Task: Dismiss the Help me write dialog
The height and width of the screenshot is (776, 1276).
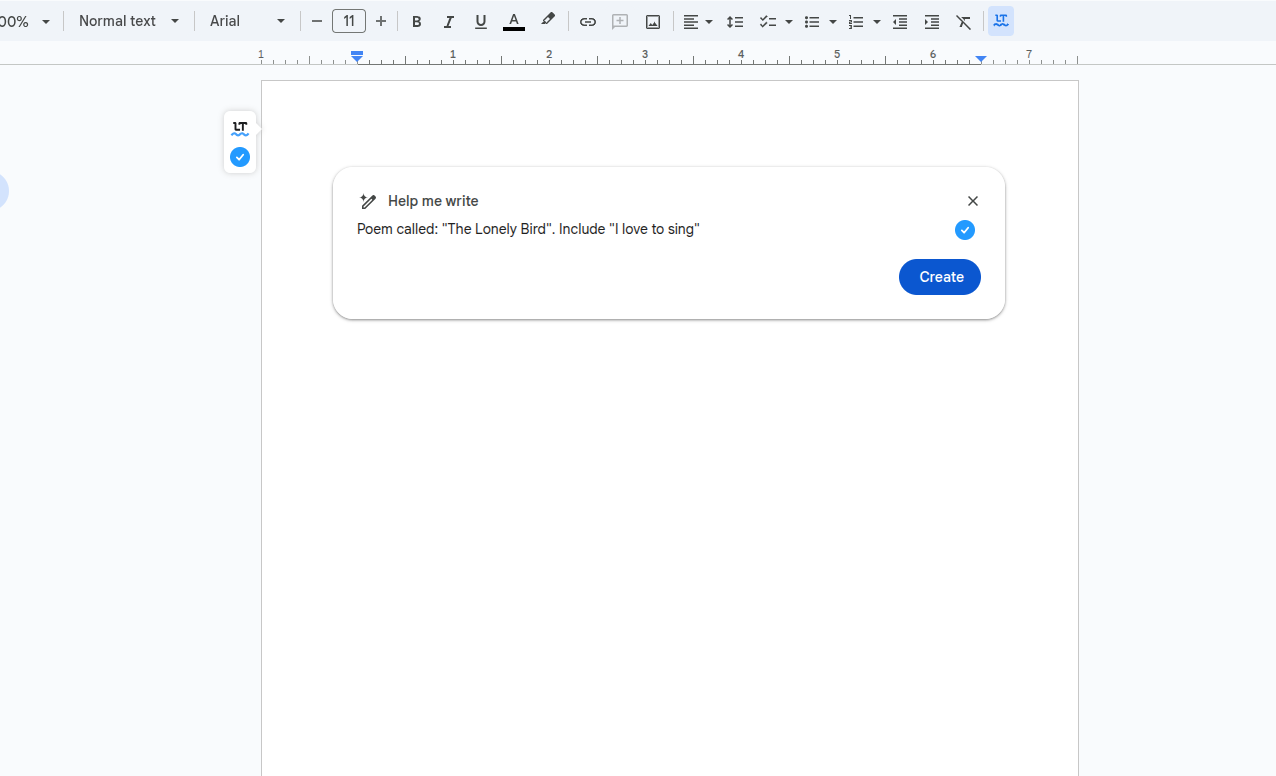Action: click(x=972, y=201)
